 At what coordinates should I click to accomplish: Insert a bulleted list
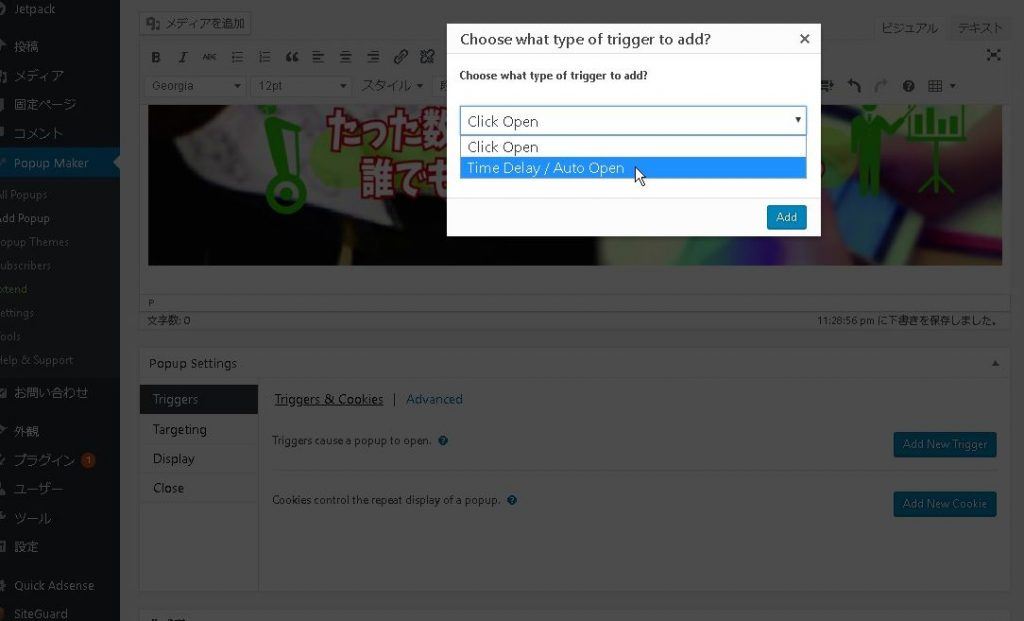pyautogui.click(x=237, y=57)
